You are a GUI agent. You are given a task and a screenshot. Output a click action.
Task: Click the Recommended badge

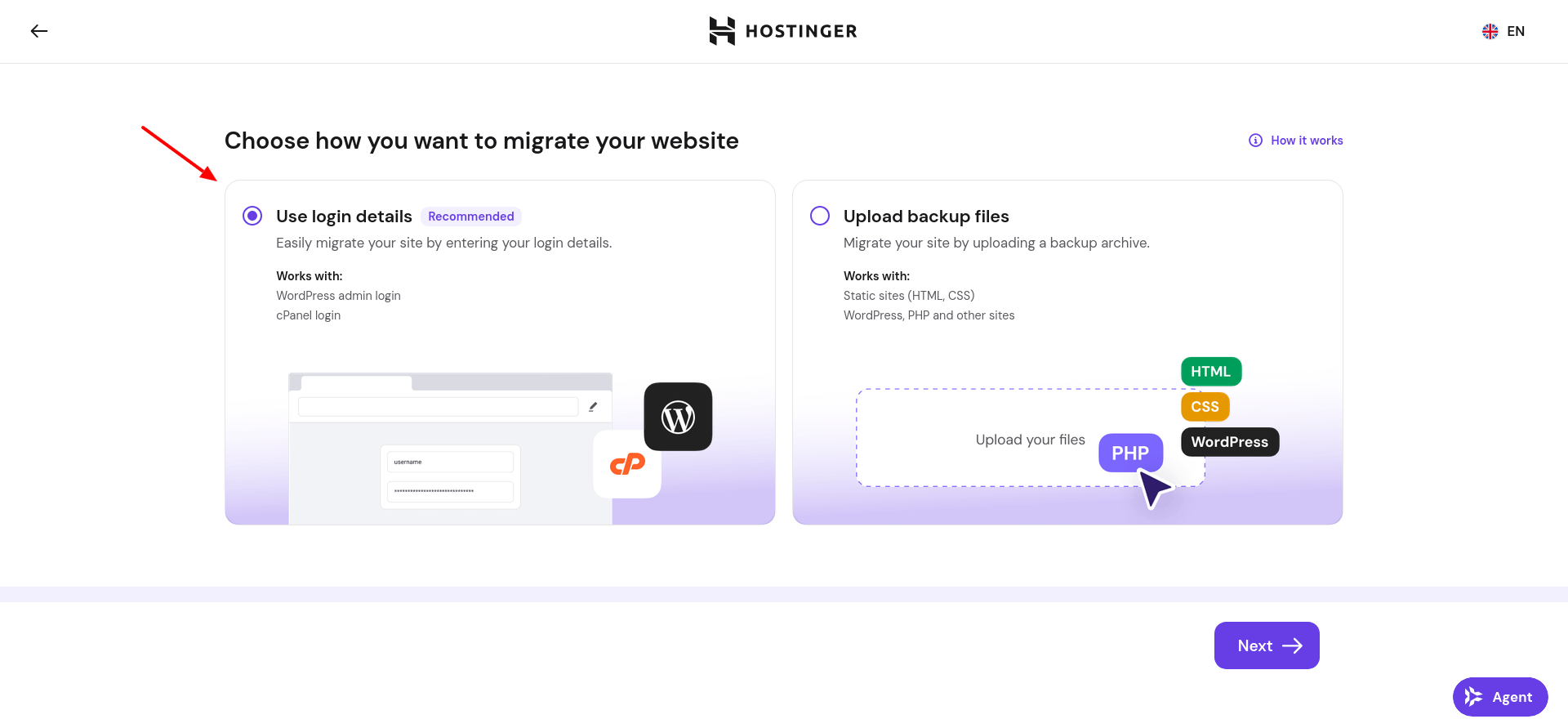point(471,217)
